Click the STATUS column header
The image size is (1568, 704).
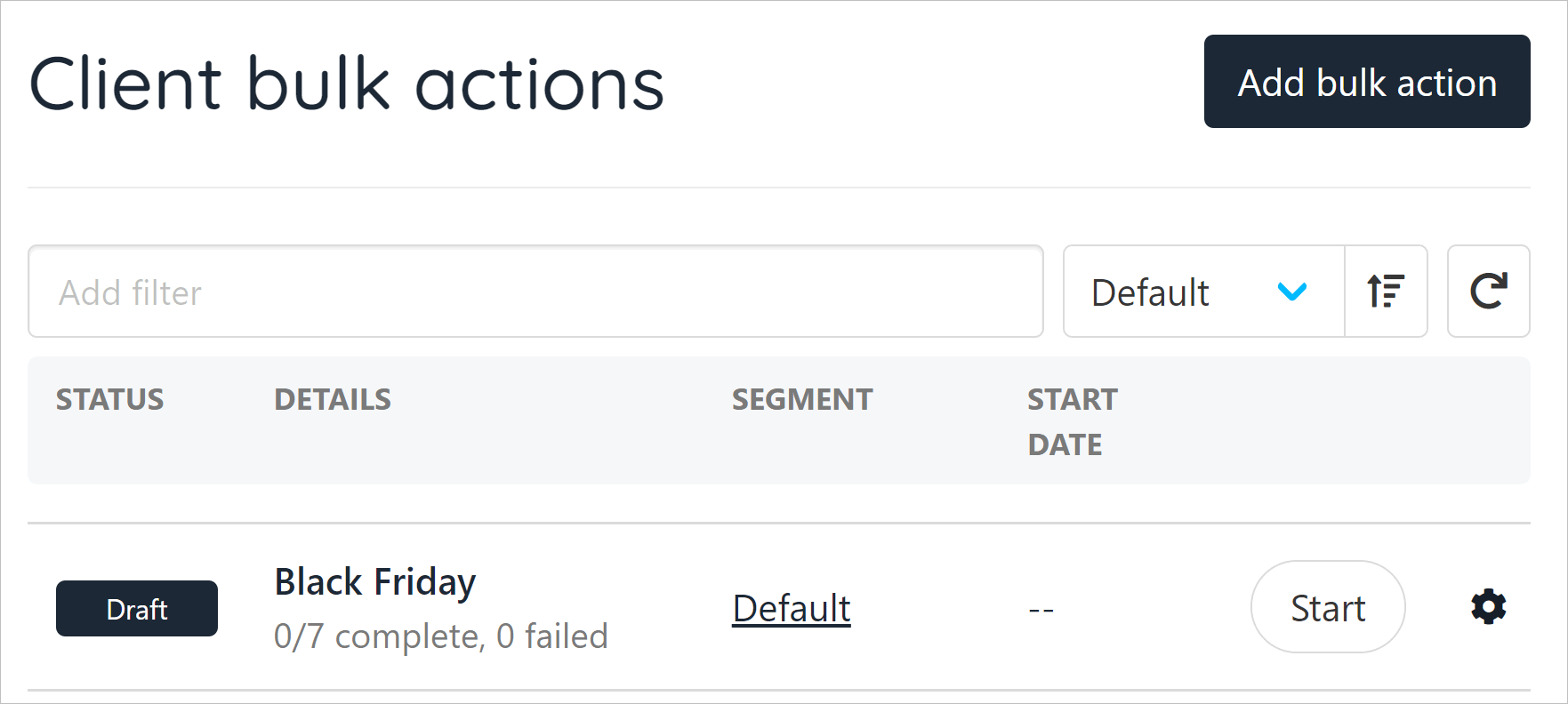pos(110,400)
